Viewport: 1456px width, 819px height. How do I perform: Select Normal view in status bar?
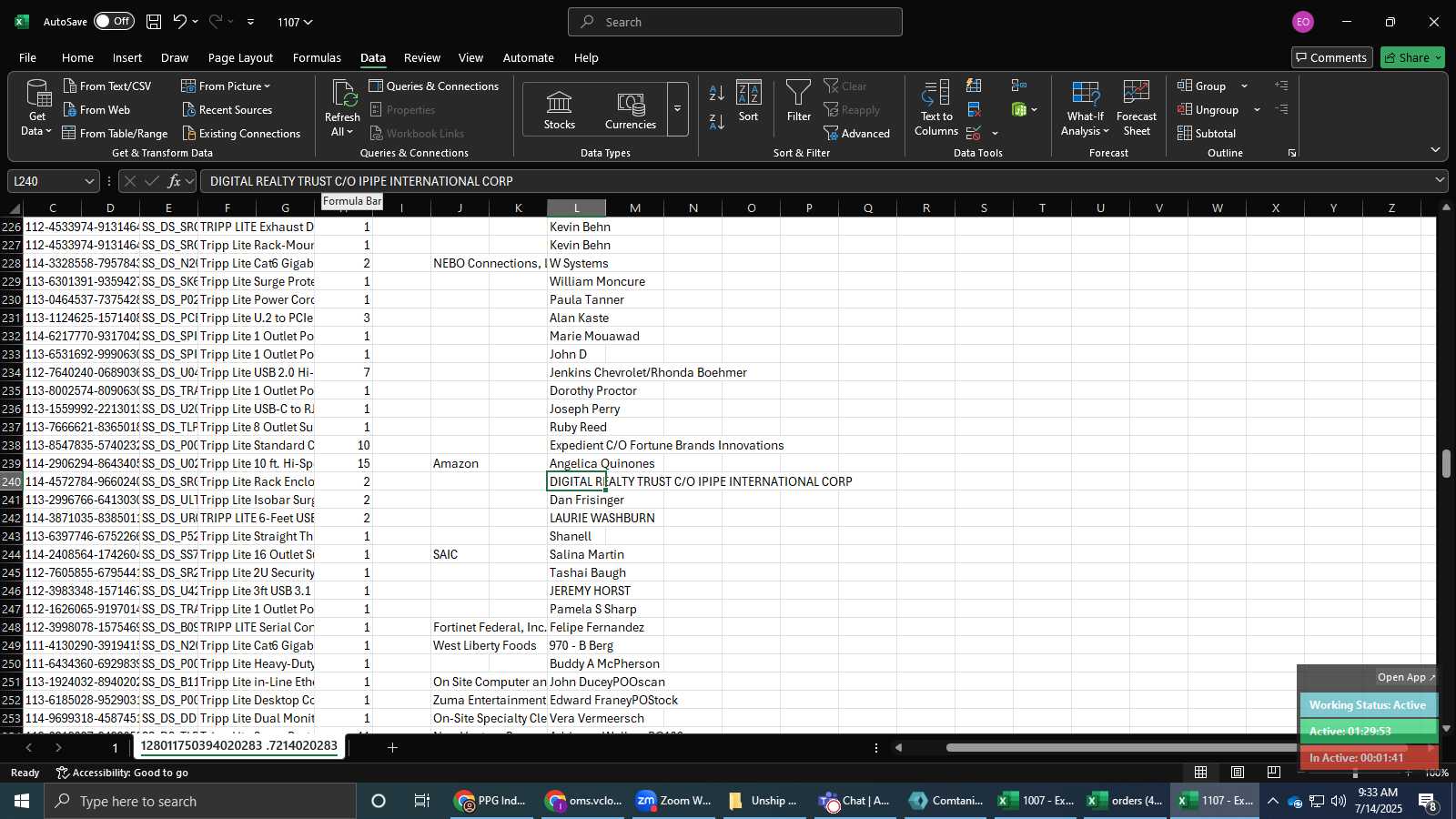pos(1201,773)
